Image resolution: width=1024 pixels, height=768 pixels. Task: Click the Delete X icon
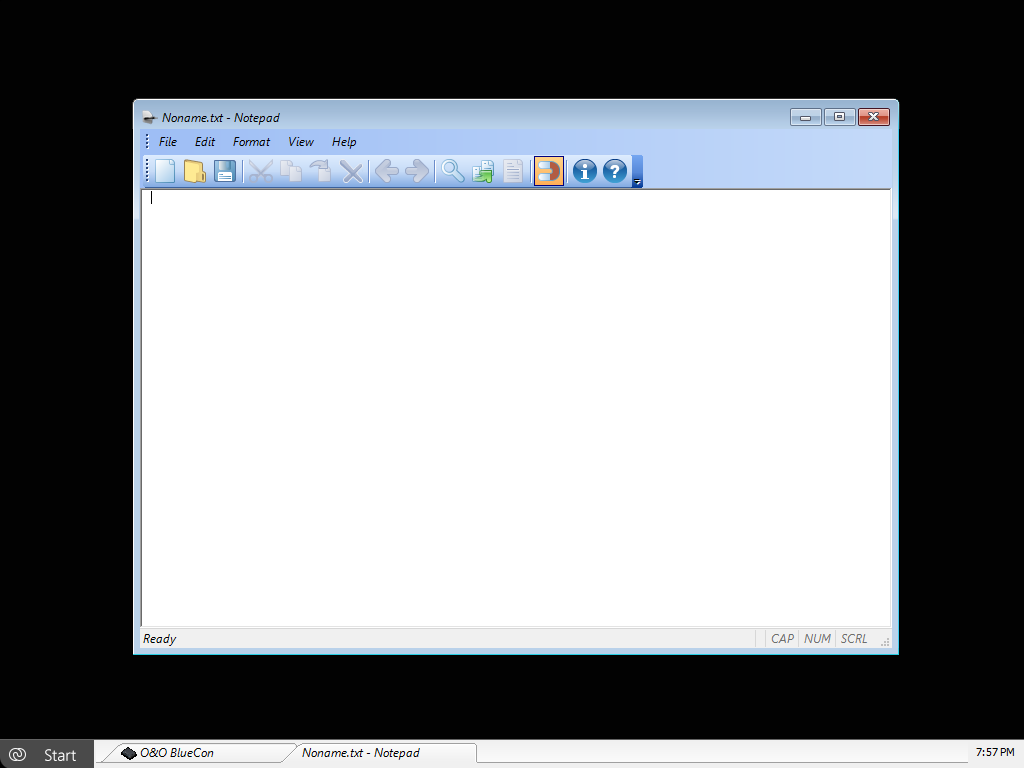point(351,171)
